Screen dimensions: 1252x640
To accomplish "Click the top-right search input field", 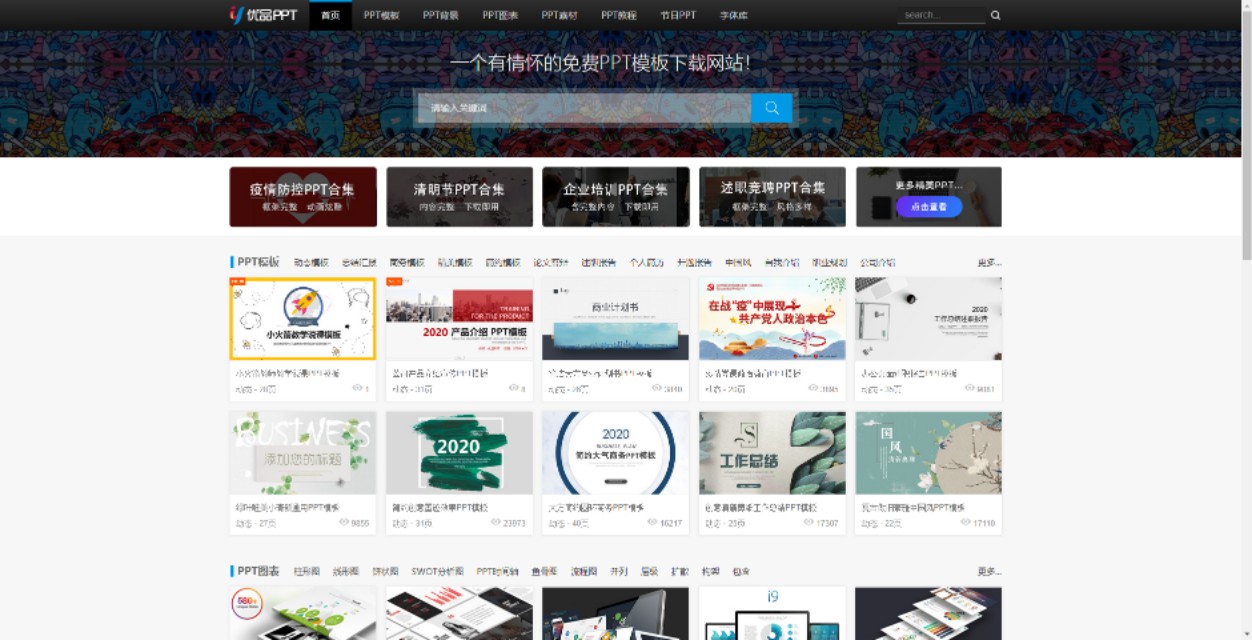I will click(x=940, y=15).
